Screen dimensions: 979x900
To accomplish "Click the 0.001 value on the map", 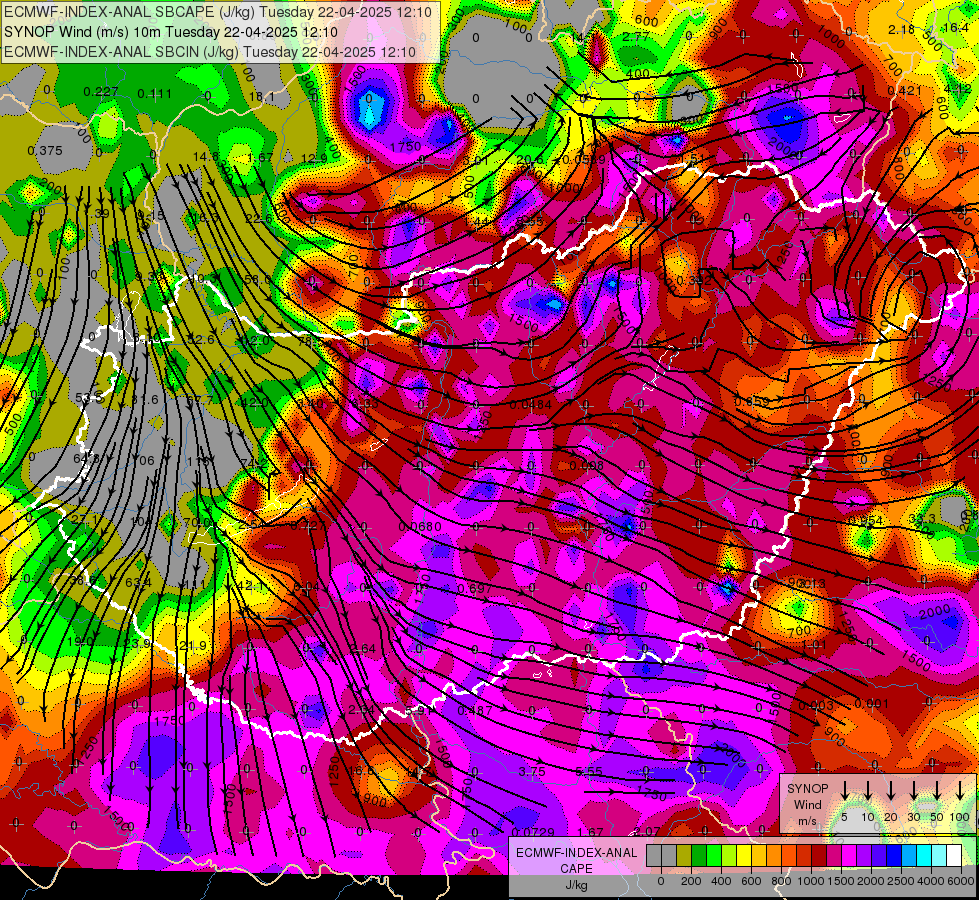I will [x=872, y=704].
